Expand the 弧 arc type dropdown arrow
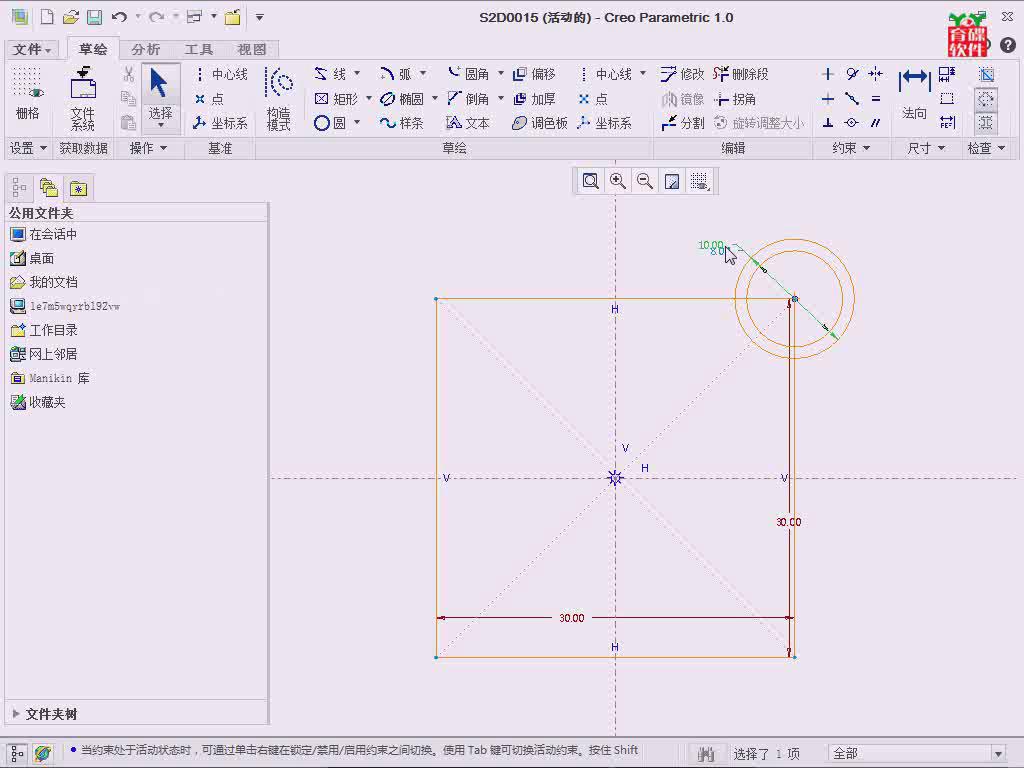This screenshot has height=768, width=1024. 423,73
